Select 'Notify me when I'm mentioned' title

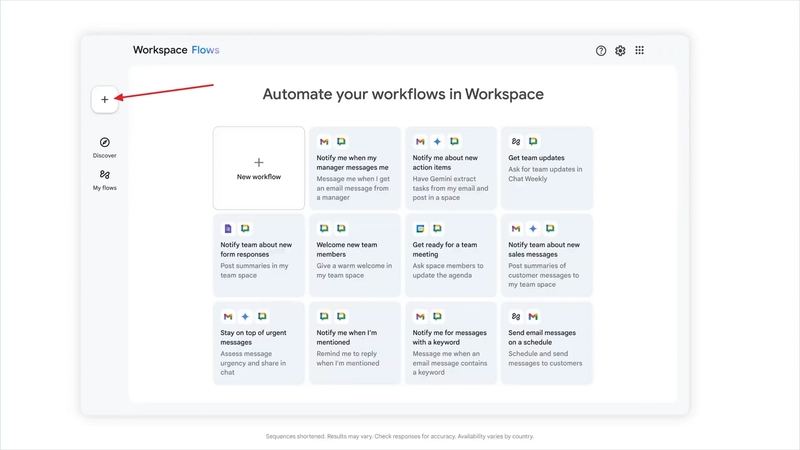coord(346,337)
